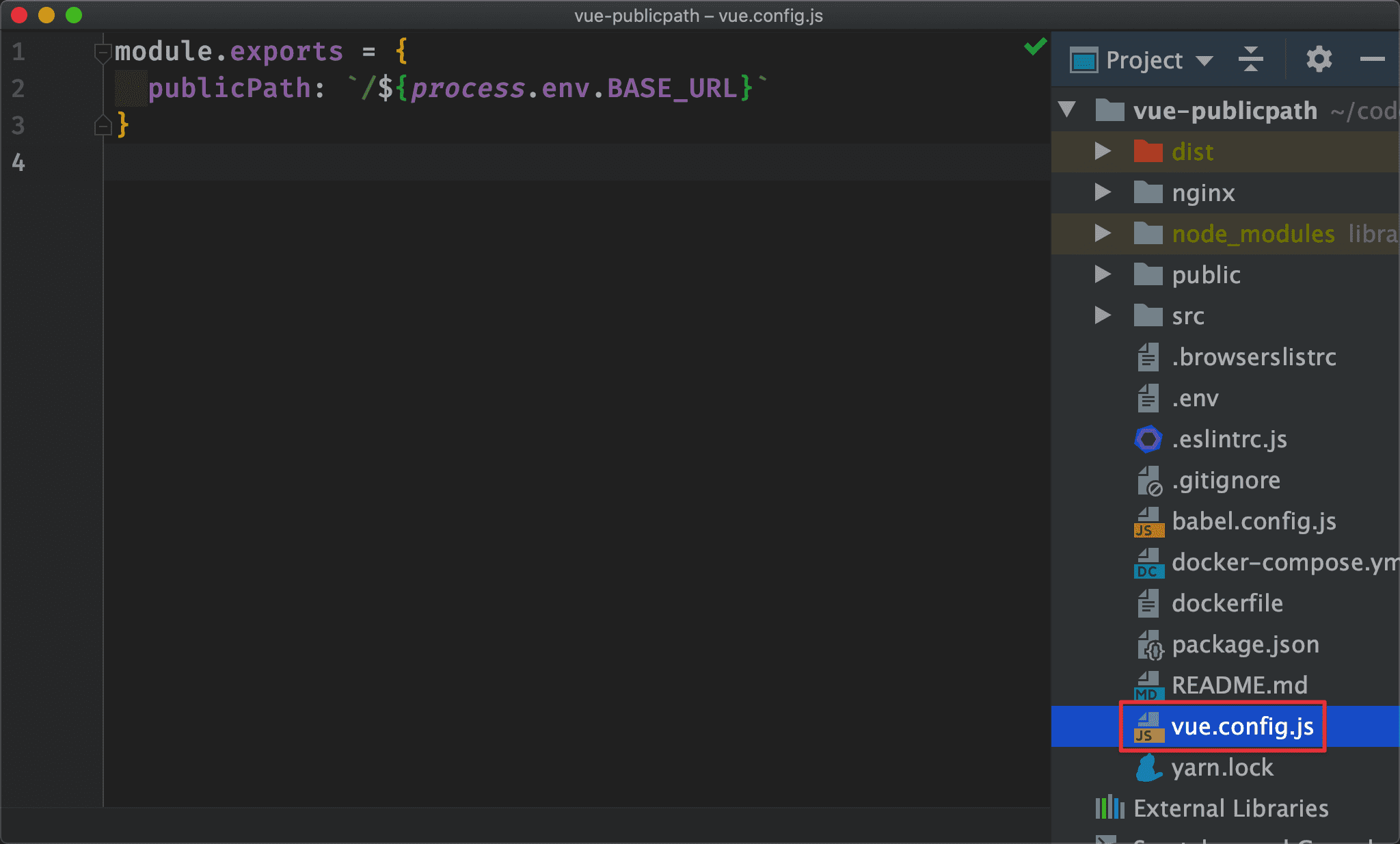Click BASE_URL in the code
Image resolution: width=1400 pixels, height=844 pixels.
coord(672,88)
